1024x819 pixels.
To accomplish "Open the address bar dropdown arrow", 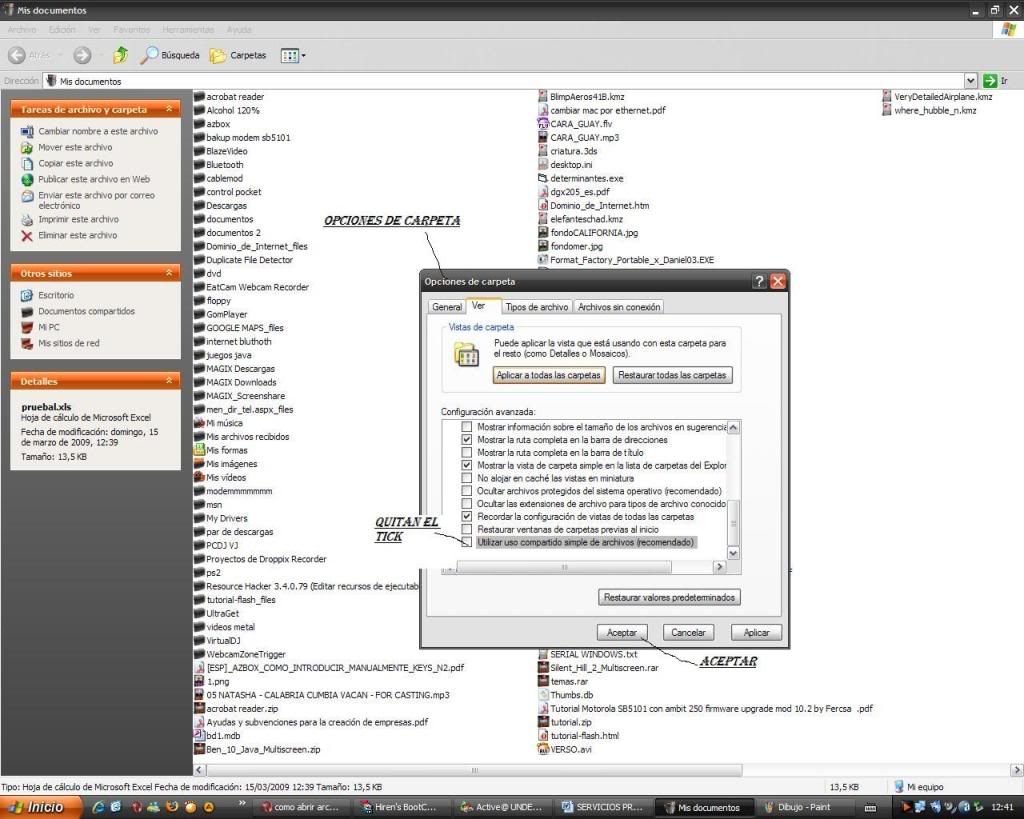I will tap(970, 81).
